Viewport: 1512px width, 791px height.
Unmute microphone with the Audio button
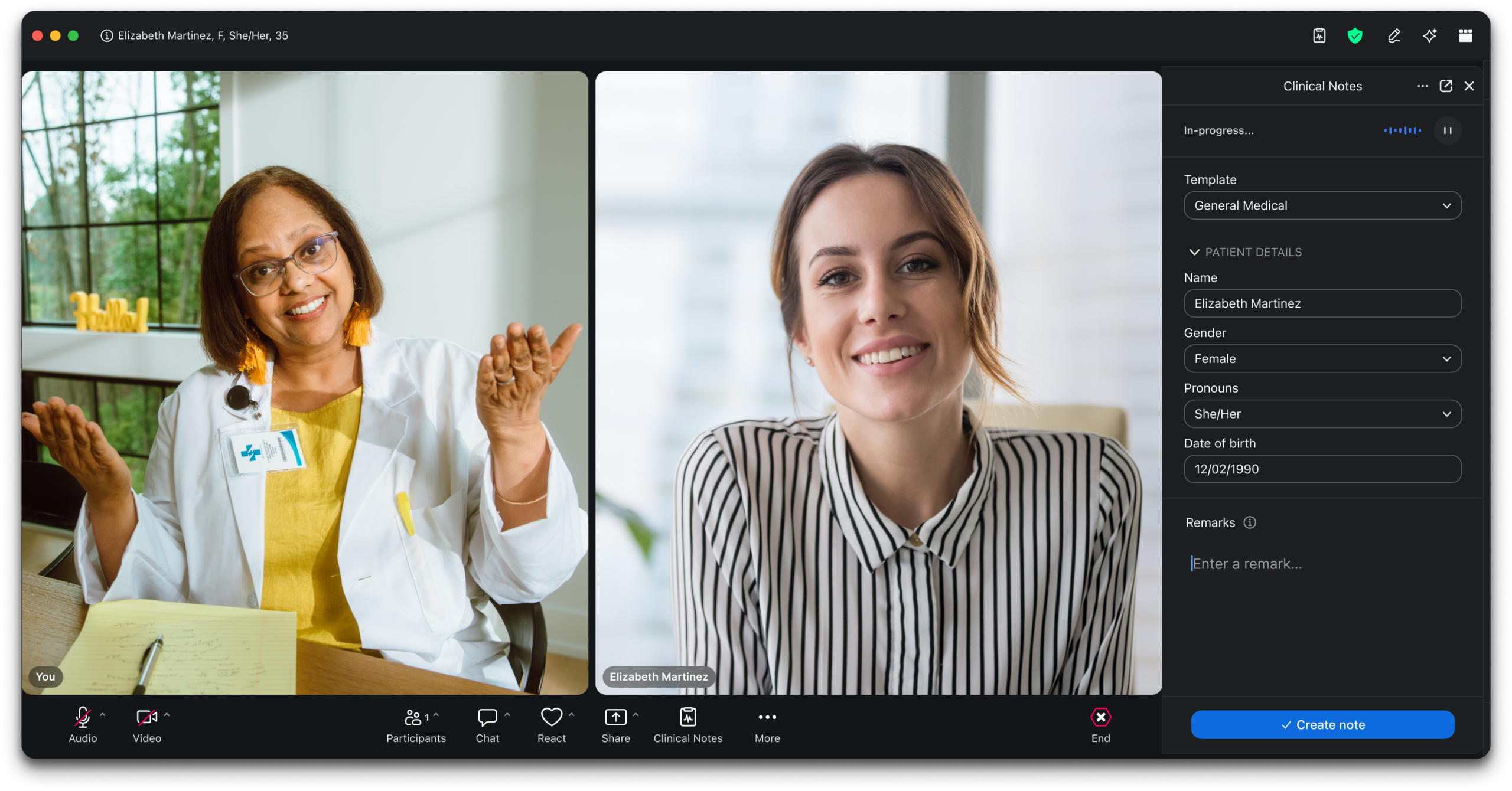[83, 725]
